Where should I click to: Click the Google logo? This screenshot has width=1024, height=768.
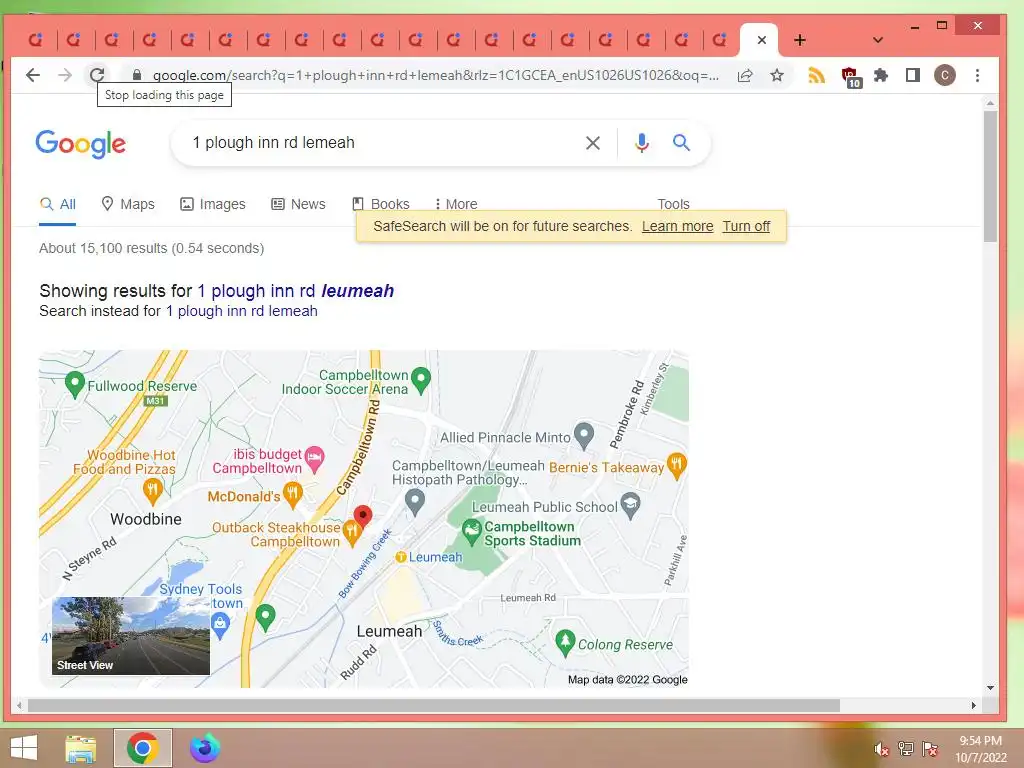pyautogui.click(x=80, y=143)
